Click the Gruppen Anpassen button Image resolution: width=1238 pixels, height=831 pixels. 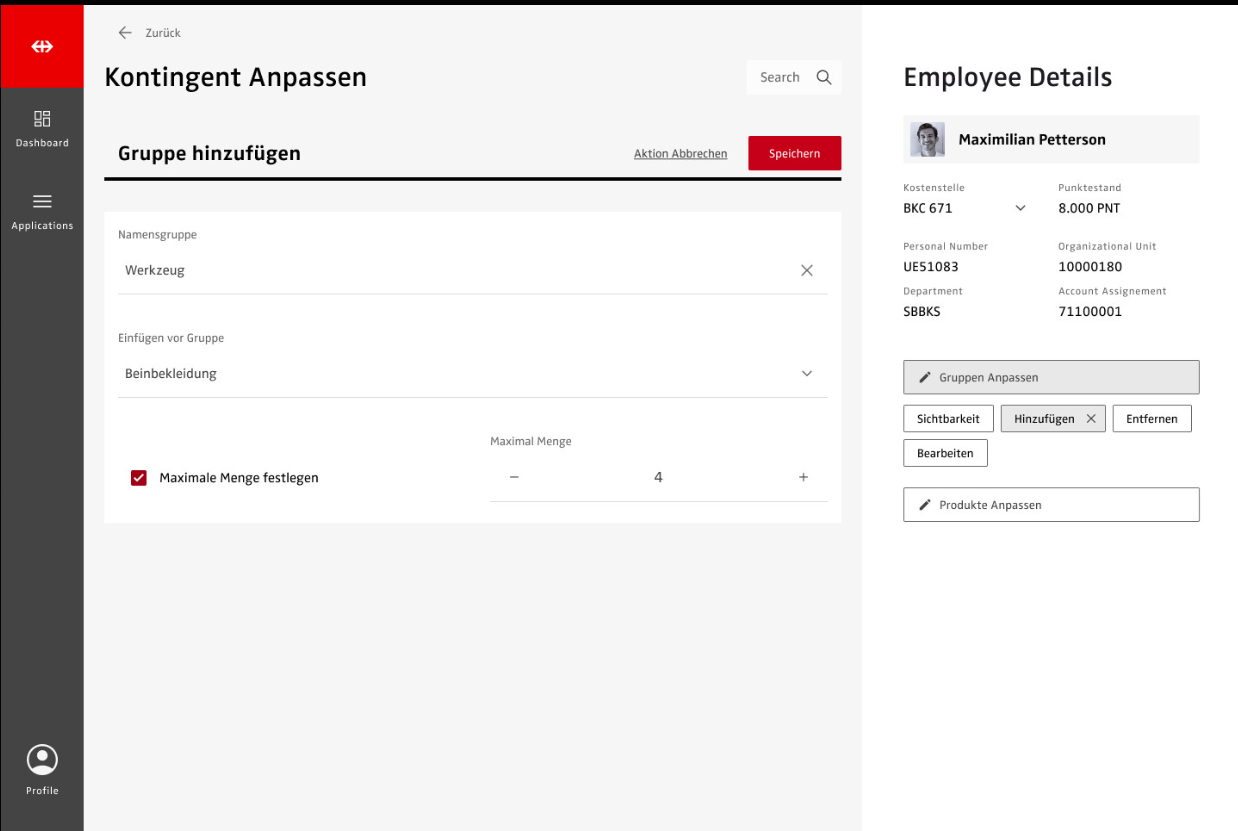1050,378
